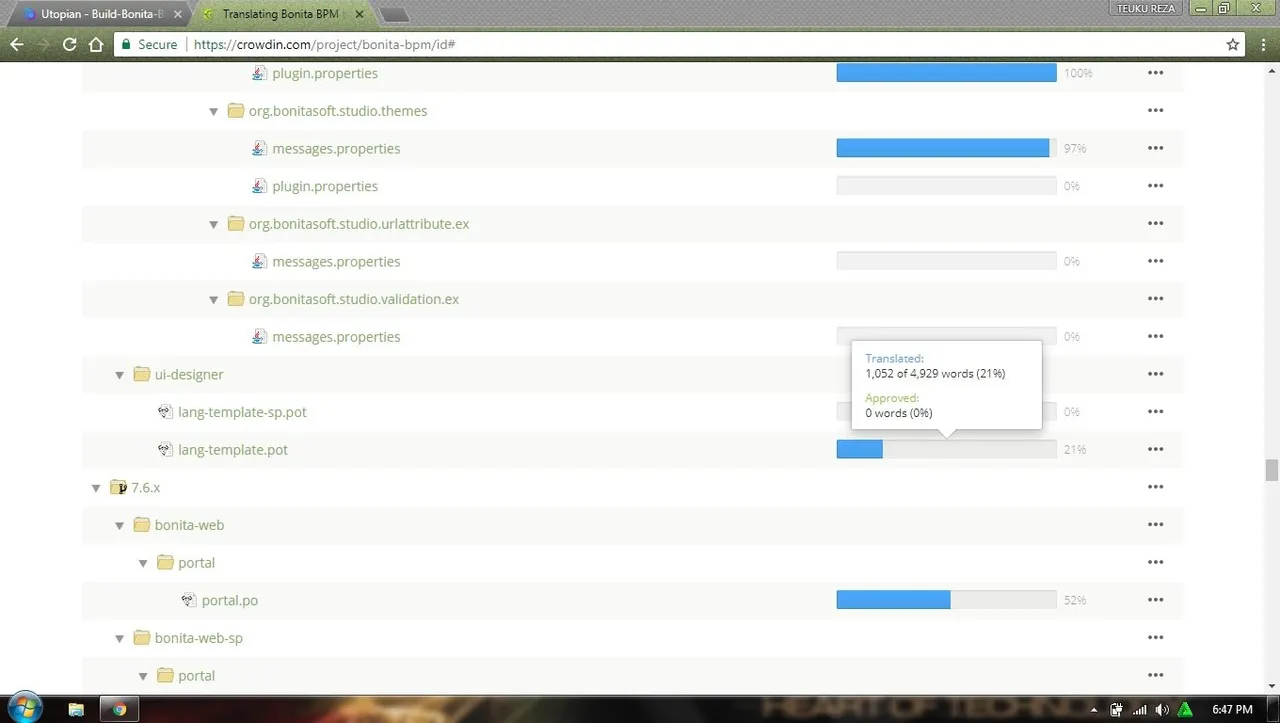Click the taskbar clock showing 6:47 PM

click(1232, 709)
